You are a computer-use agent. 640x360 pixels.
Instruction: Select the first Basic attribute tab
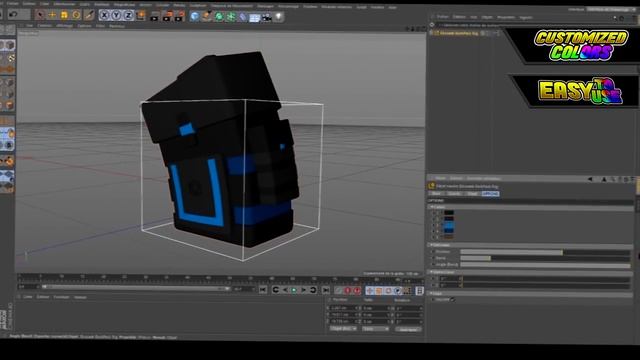(436, 193)
